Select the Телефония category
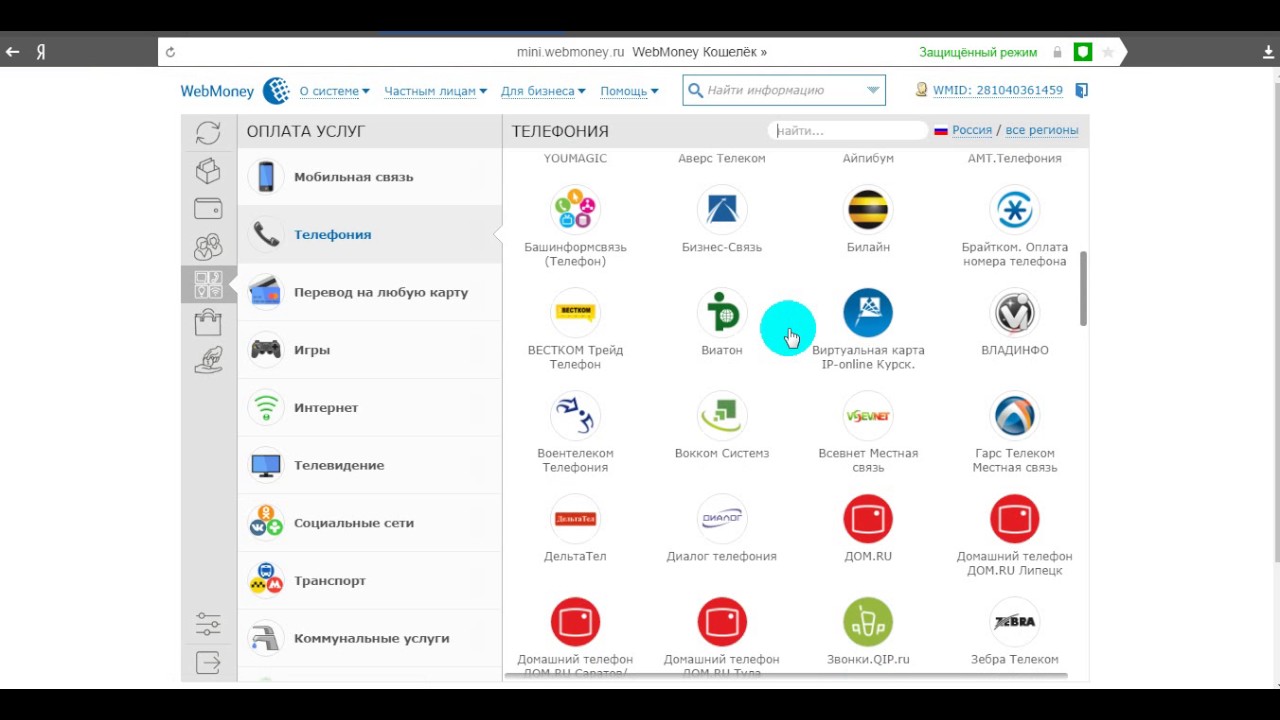1280x720 pixels. 370,235
